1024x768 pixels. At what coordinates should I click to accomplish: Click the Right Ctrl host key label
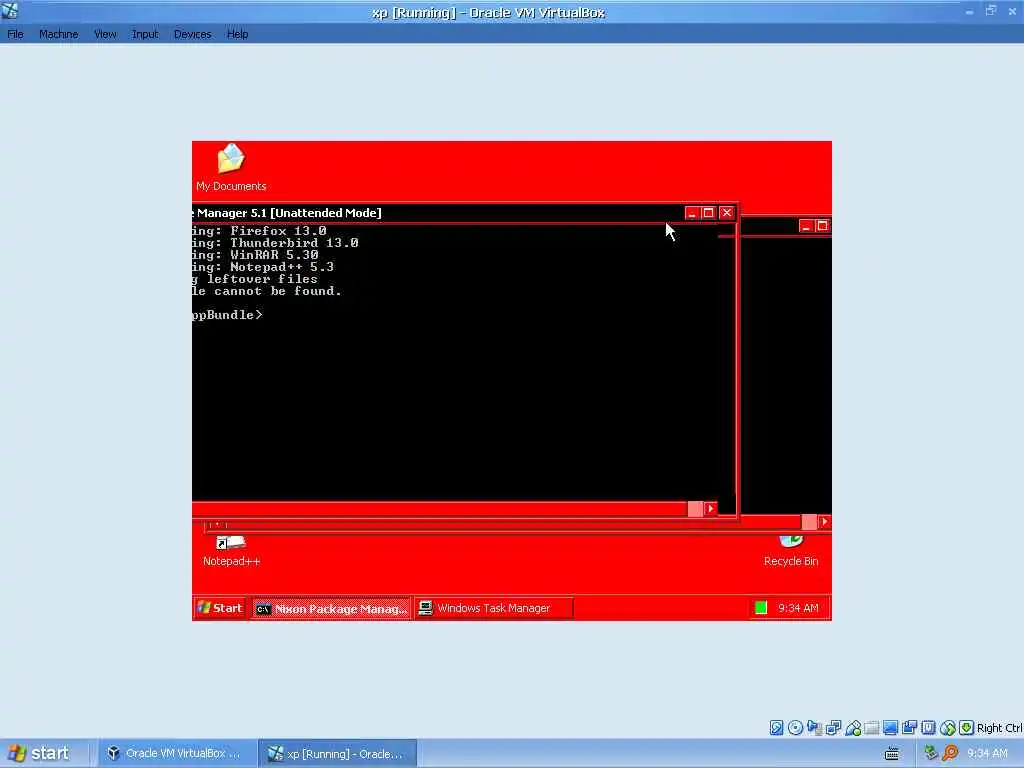click(x=999, y=728)
